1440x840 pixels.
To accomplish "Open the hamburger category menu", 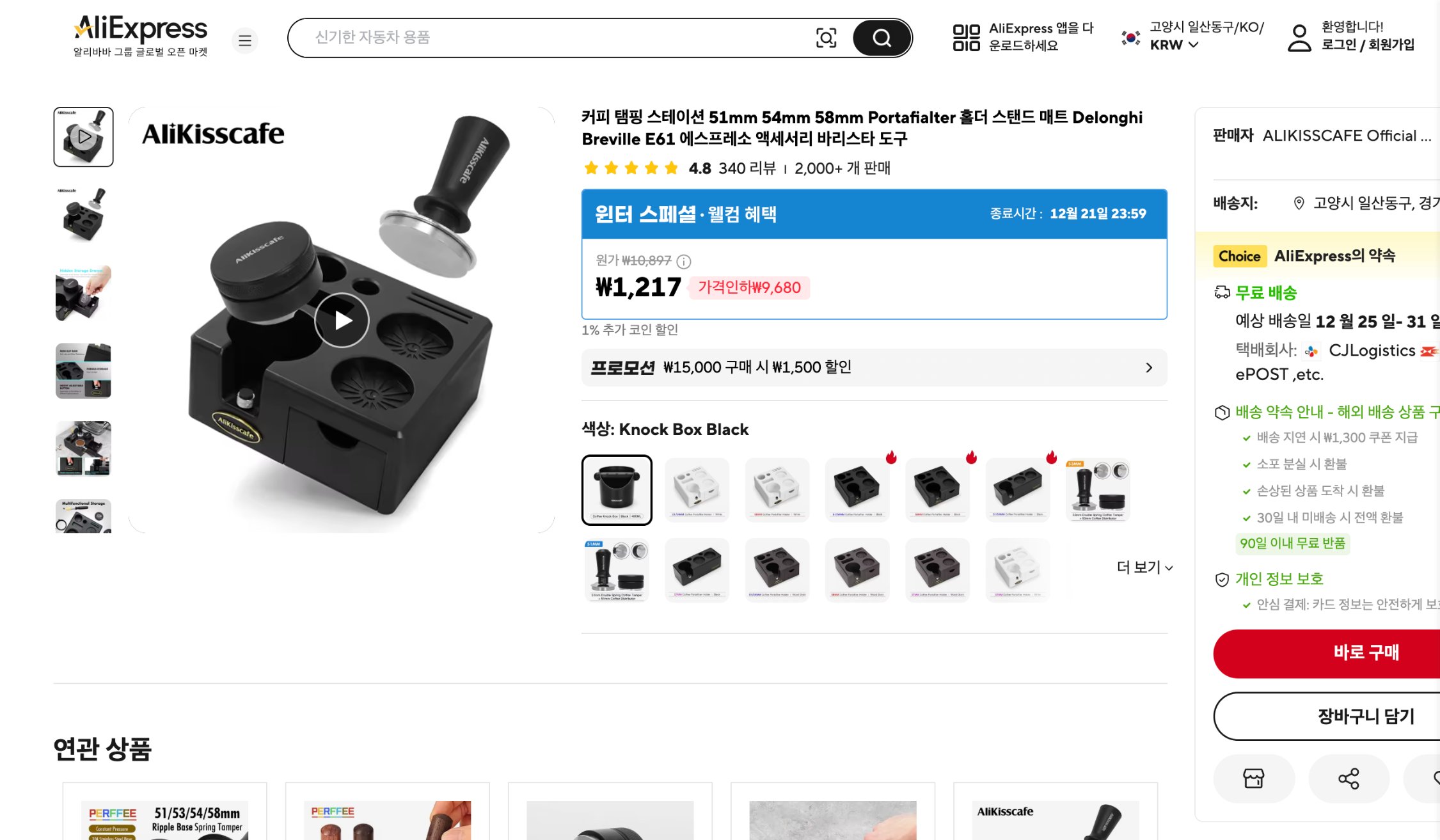I will click(244, 40).
